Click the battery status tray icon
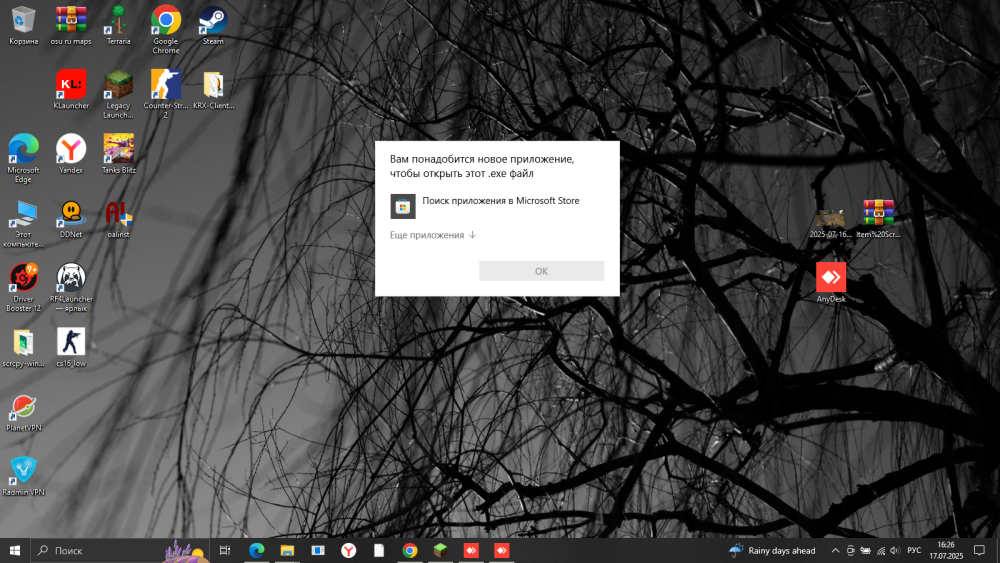 click(x=865, y=550)
